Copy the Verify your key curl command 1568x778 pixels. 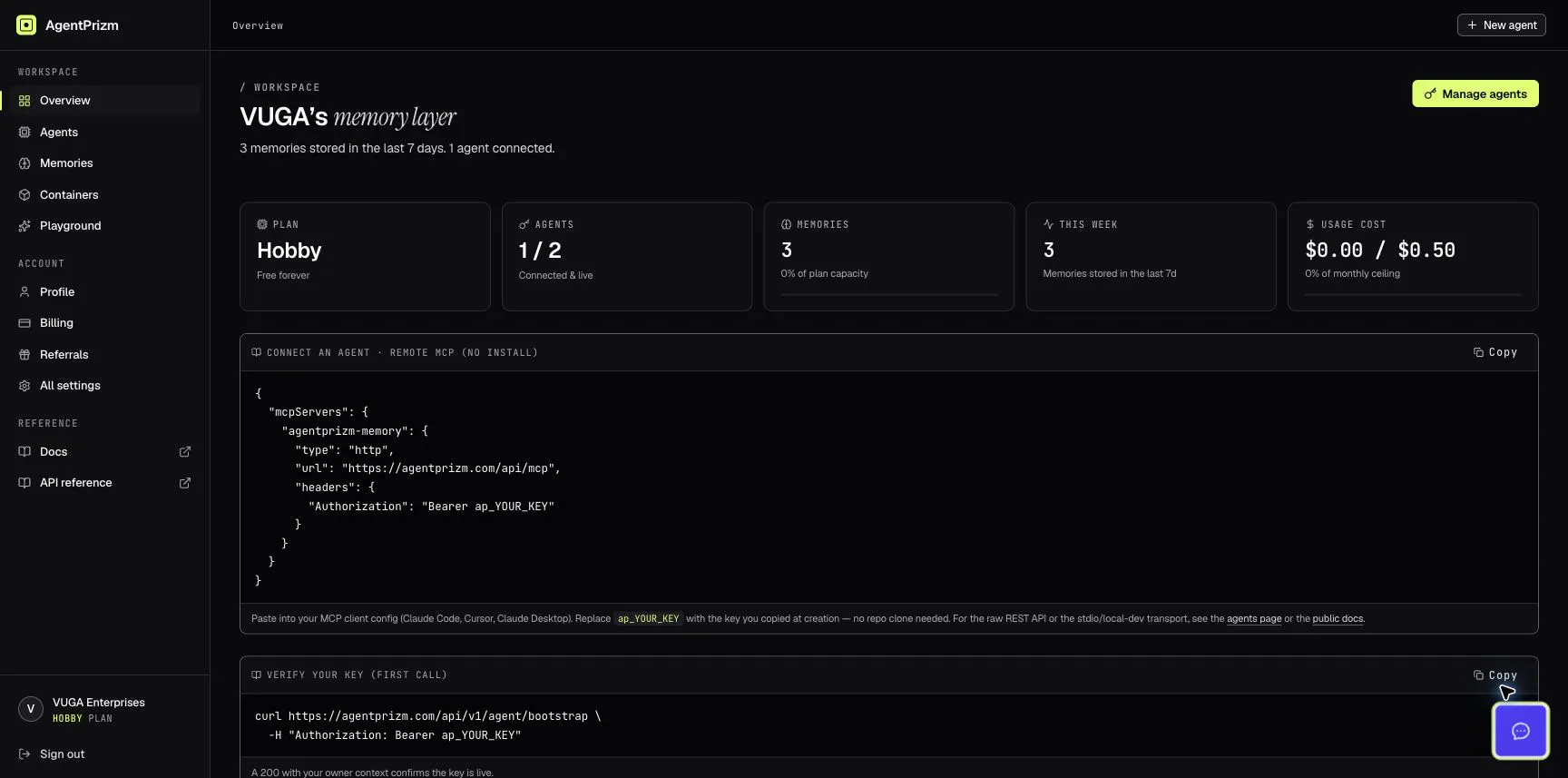coord(1494,675)
